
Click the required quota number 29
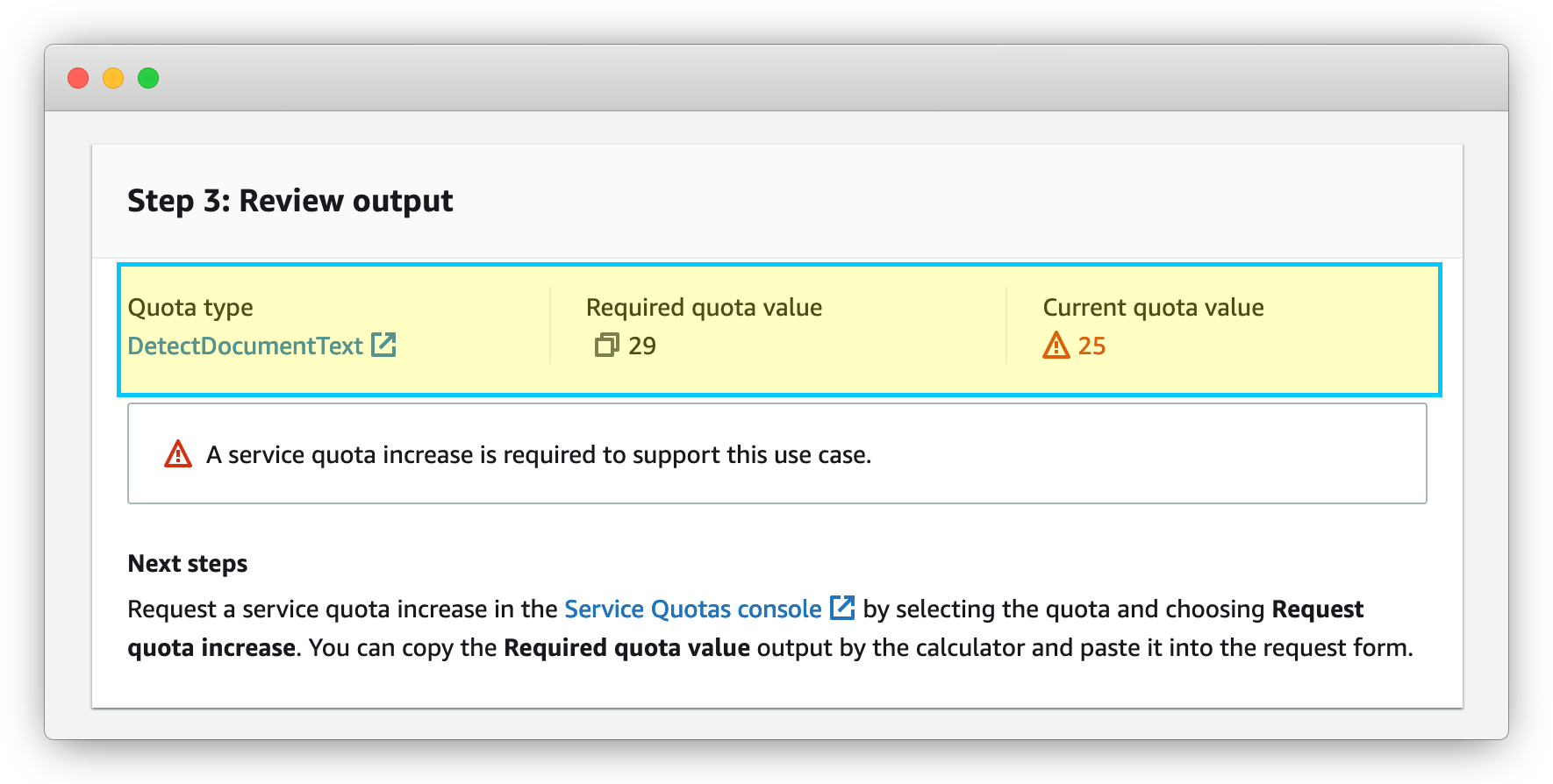click(642, 346)
